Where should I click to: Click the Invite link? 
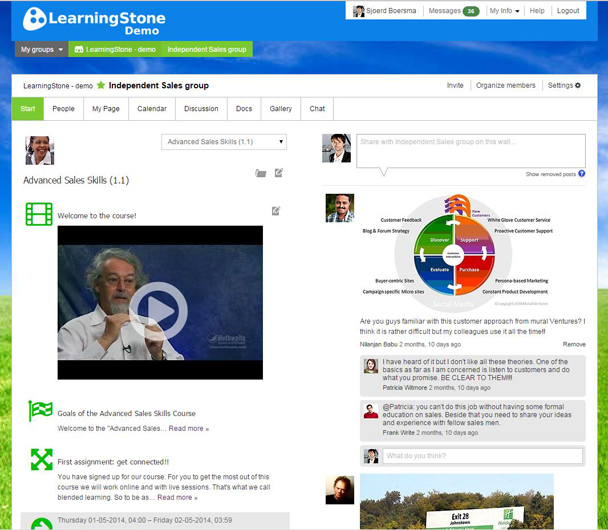pos(455,86)
